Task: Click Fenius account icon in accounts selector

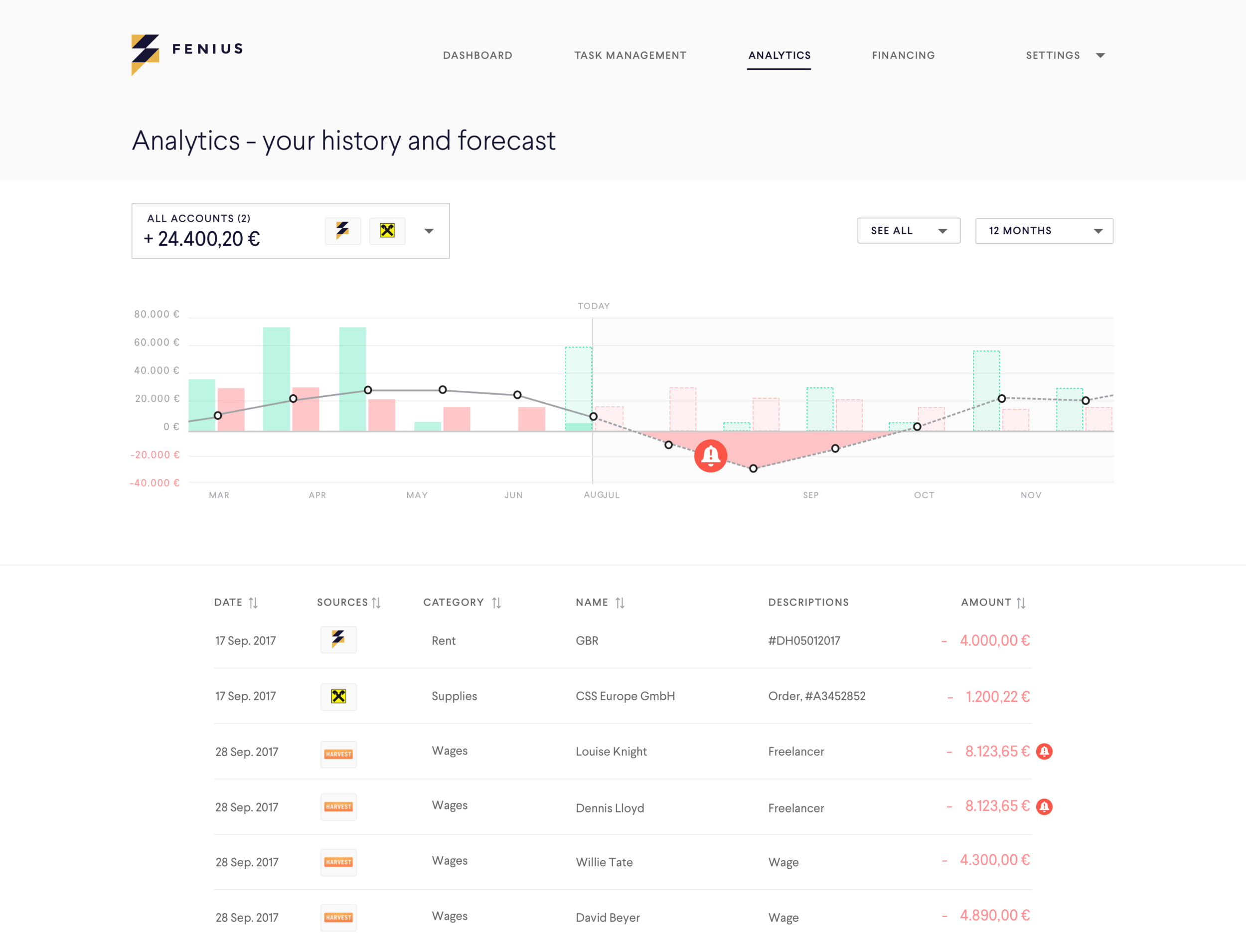Action: (343, 231)
